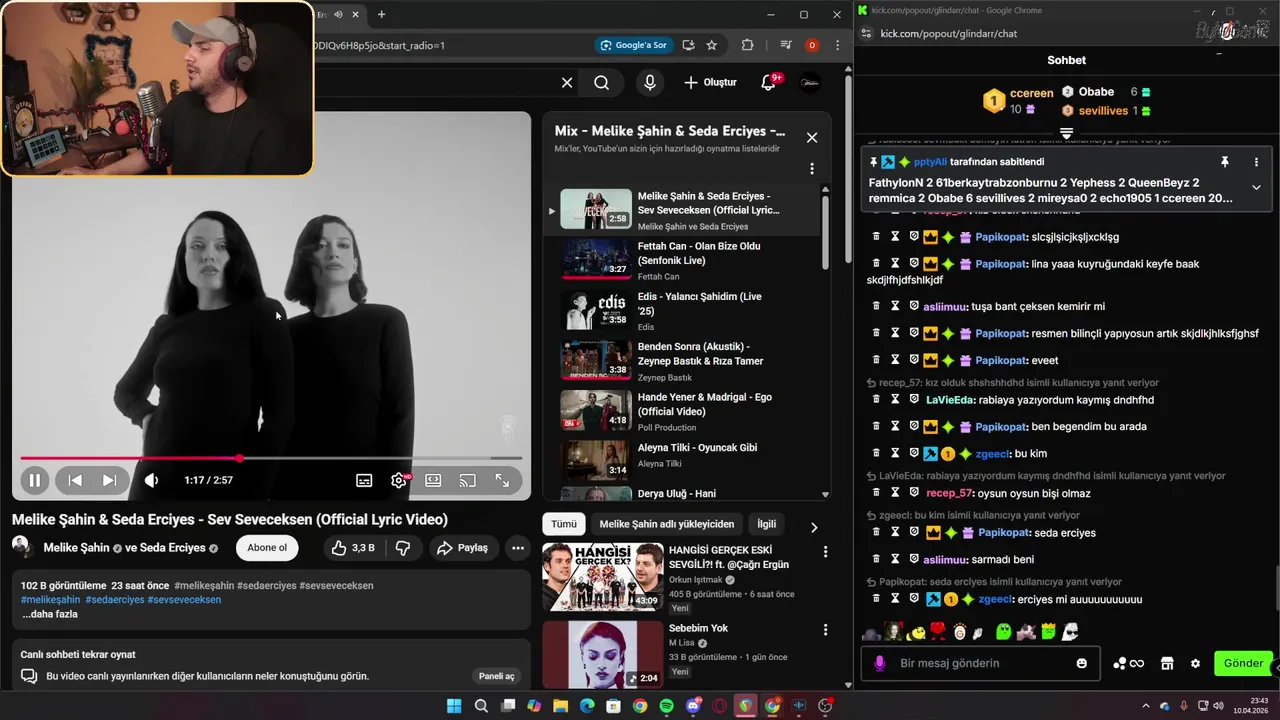The height and width of the screenshot is (720, 1280).
Task: Expand description with ...daha fazla
Action: click(x=49, y=614)
